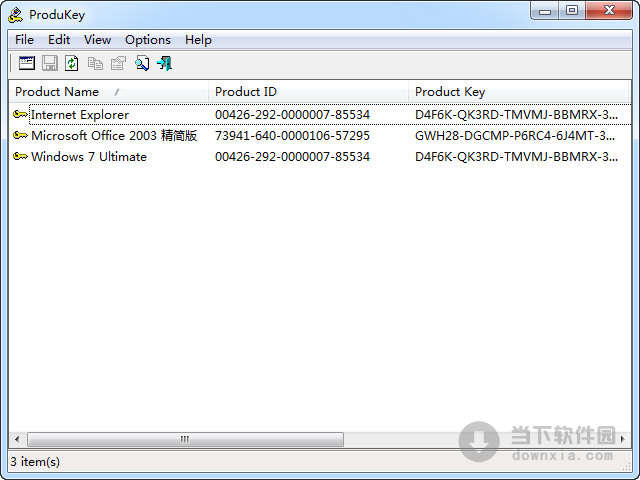Click Product Key cell in Internet Explorer row
Viewport: 640px width, 480px height.
pyautogui.click(x=516, y=114)
